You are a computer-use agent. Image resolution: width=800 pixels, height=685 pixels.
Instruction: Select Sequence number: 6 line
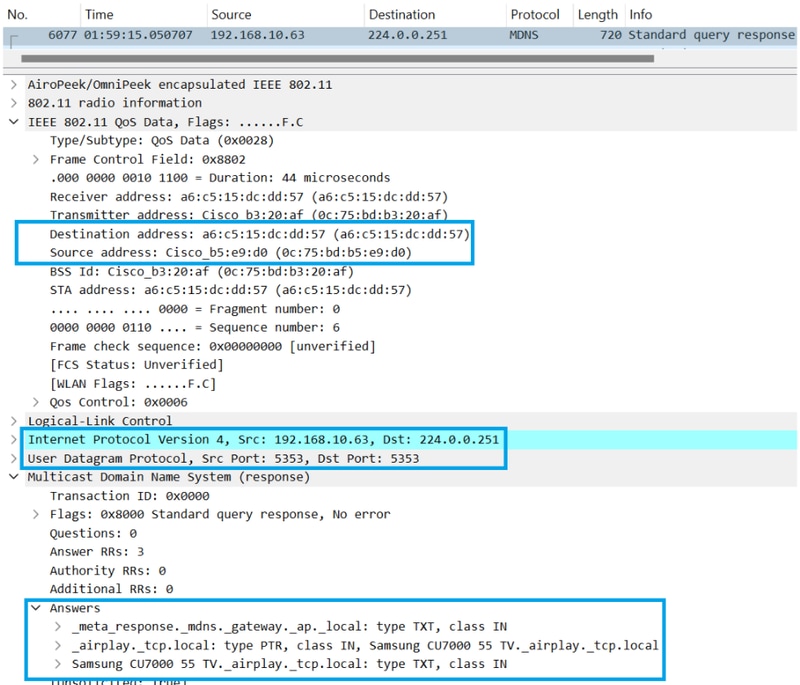point(195,327)
